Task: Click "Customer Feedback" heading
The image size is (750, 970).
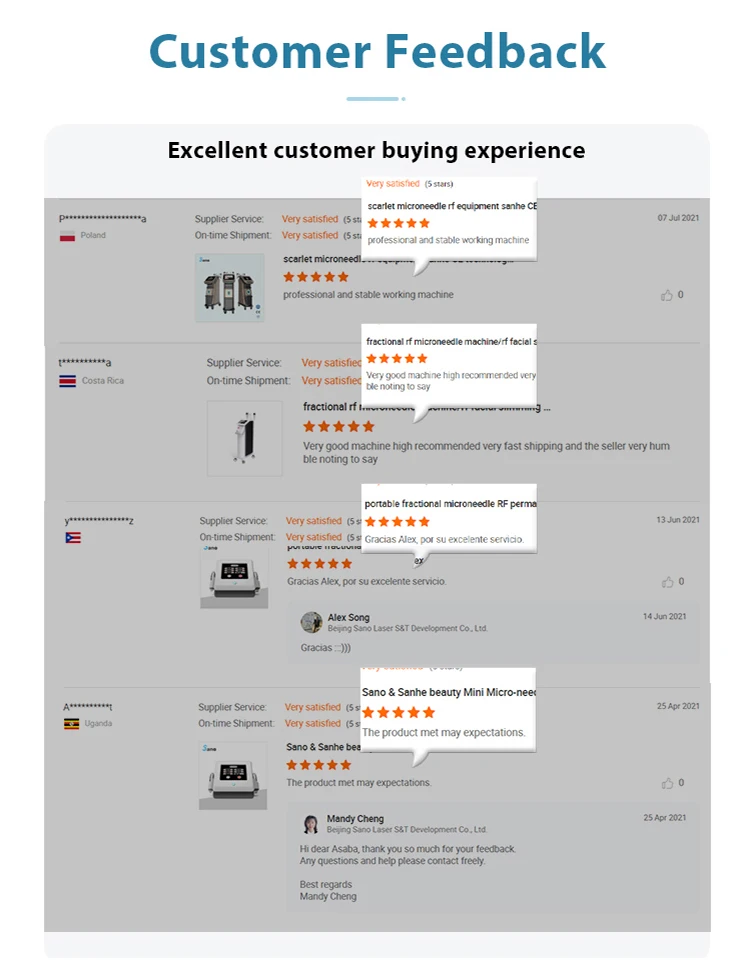Action: (377, 51)
